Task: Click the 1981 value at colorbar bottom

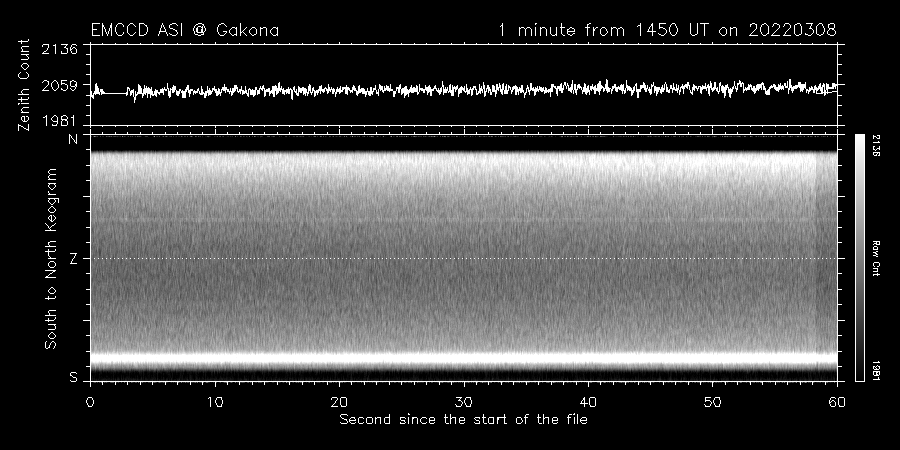Action: point(875,370)
